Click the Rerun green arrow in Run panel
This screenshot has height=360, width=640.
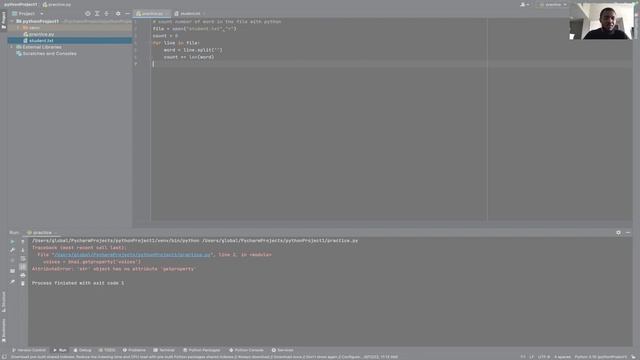12,241
